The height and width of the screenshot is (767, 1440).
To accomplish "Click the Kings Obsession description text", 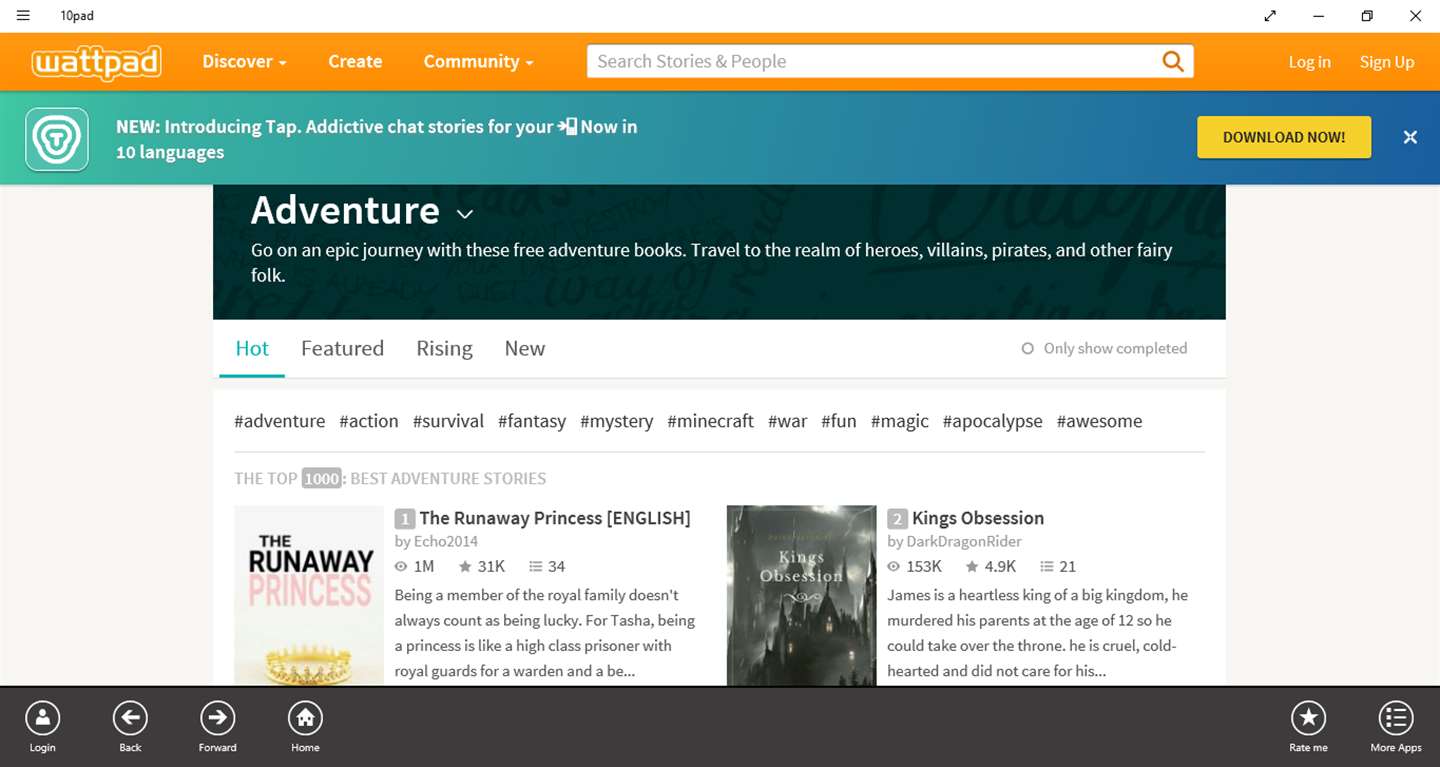I will (x=1038, y=633).
